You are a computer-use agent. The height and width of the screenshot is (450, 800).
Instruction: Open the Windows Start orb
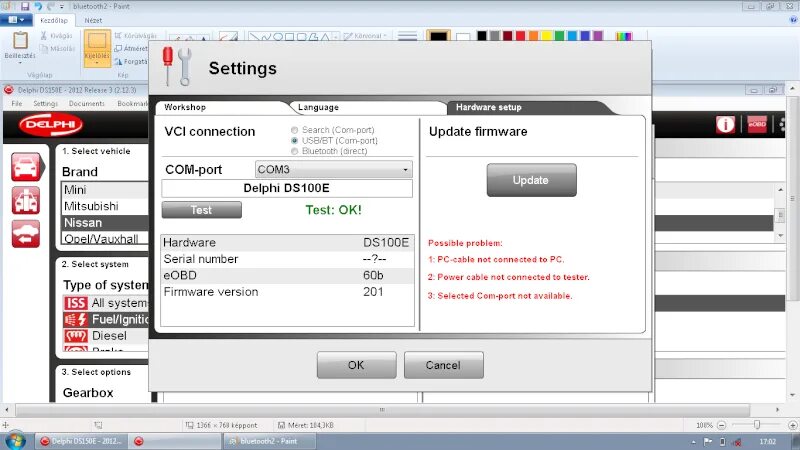15,441
